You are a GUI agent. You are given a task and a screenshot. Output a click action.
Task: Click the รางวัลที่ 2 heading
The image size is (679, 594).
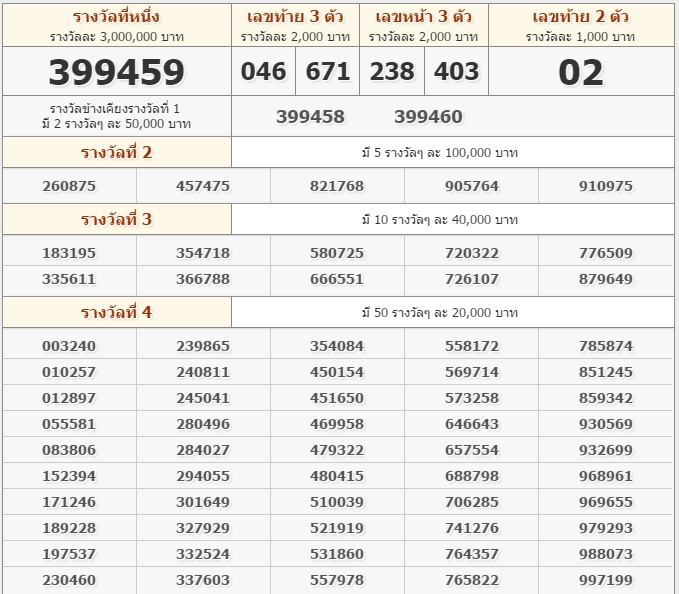[x=116, y=152]
